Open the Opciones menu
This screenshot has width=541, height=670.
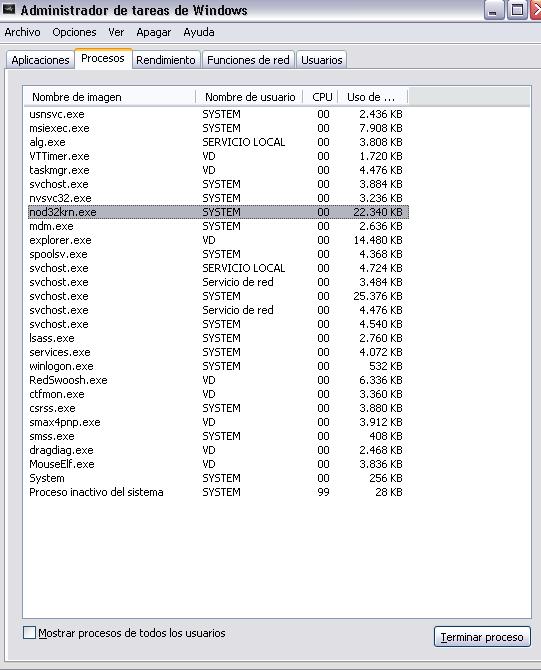tap(74, 32)
